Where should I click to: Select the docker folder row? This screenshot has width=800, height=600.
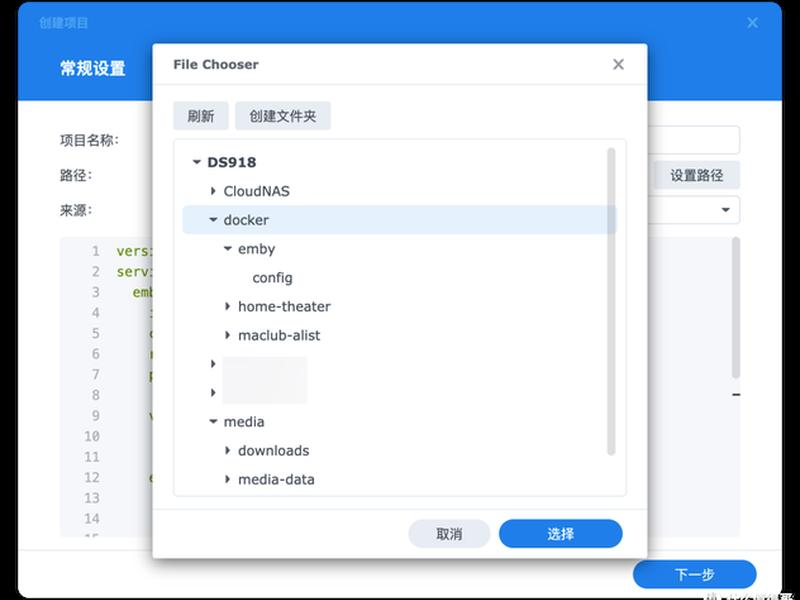pos(399,220)
